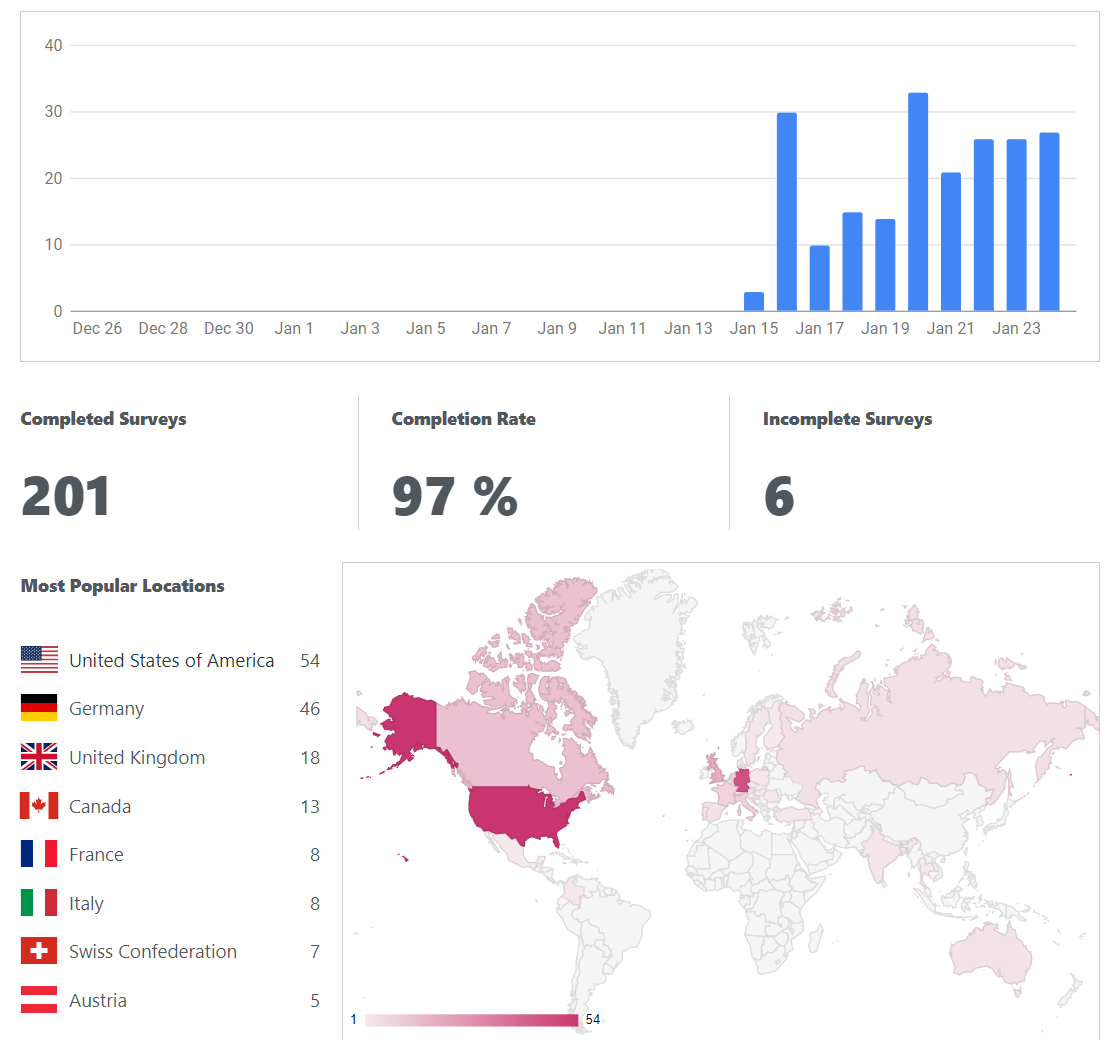
Task: Click the 97 % completion rate value
Action: click(455, 497)
